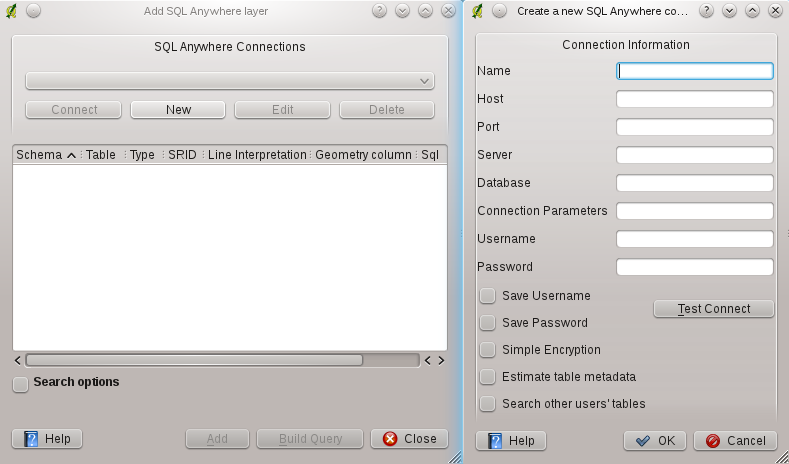Check Search other users' tables
Image resolution: width=789 pixels, height=464 pixels.
[488, 404]
